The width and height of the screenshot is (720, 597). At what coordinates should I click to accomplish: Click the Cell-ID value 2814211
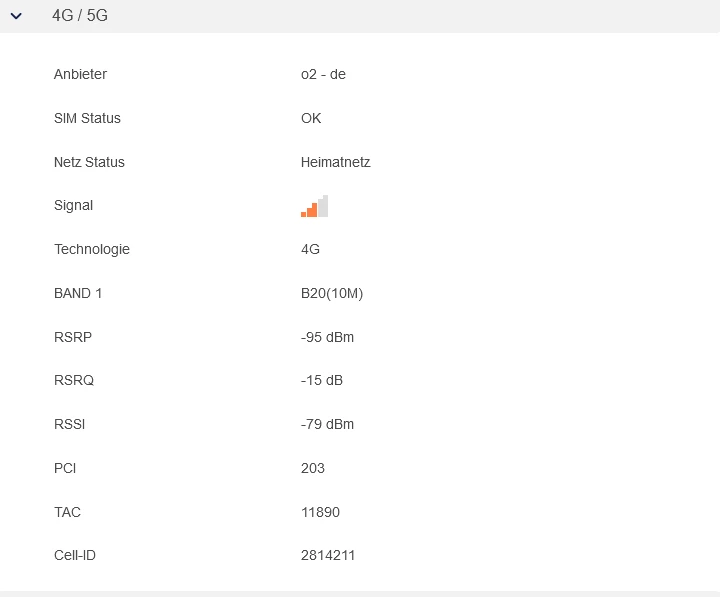(x=328, y=555)
